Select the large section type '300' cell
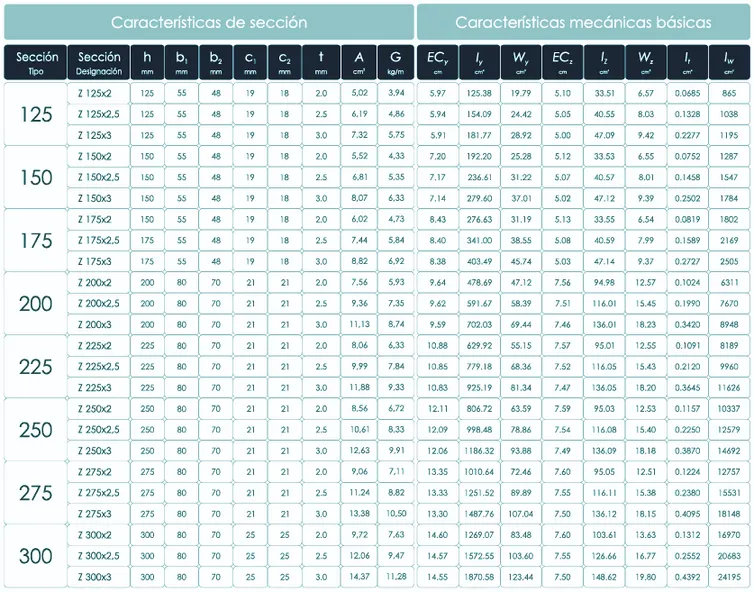The image size is (754, 592). click(x=36, y=556)
